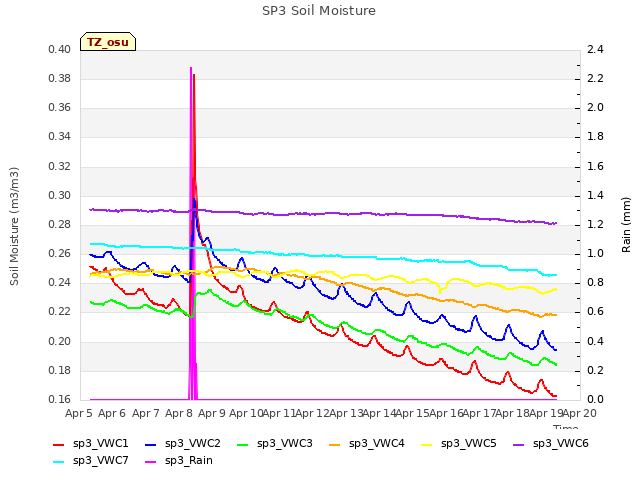This screenshot has height=480, width=640.
Task: Click the orange sp3_VWC4 legend swatch
Action: [335, 444]
